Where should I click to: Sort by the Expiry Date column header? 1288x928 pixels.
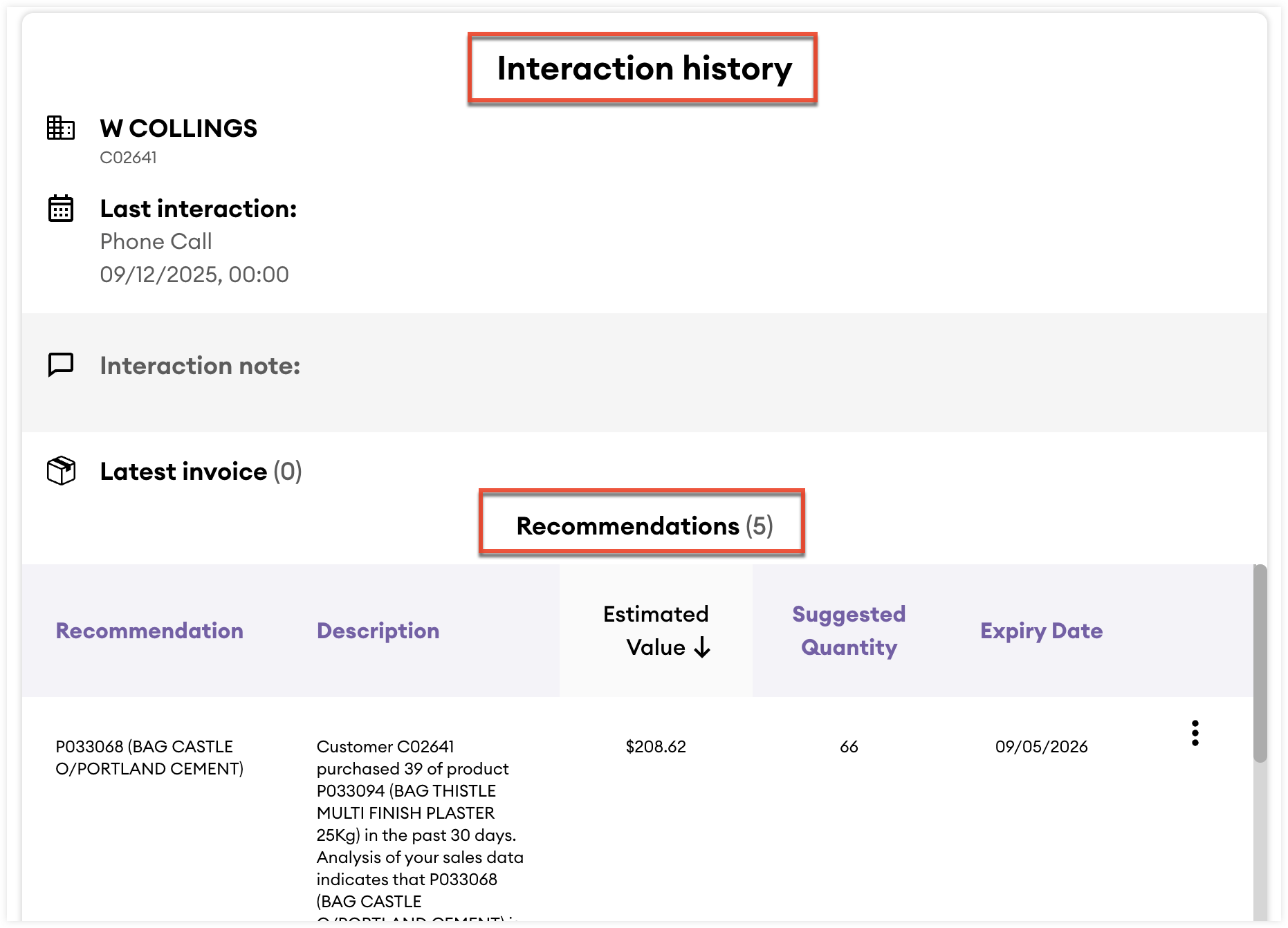click(x=1041, y=631)
